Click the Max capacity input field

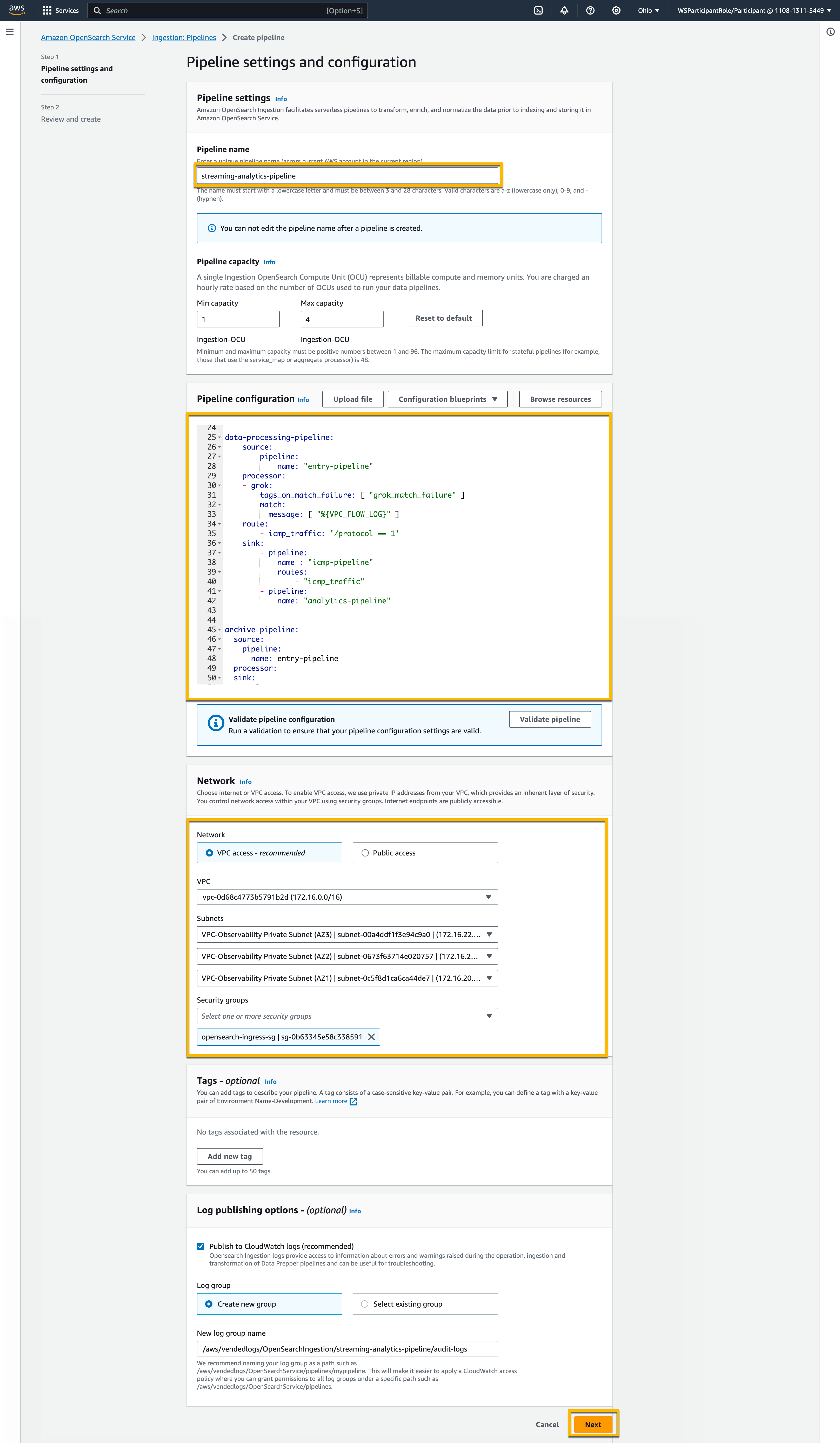[342, 319]
